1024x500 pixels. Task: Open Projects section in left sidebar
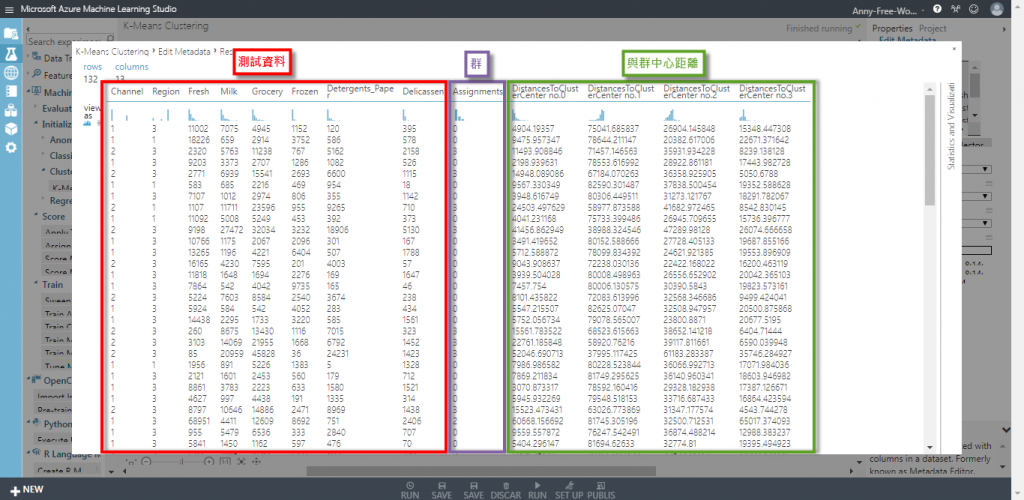[x=10, y=33]
